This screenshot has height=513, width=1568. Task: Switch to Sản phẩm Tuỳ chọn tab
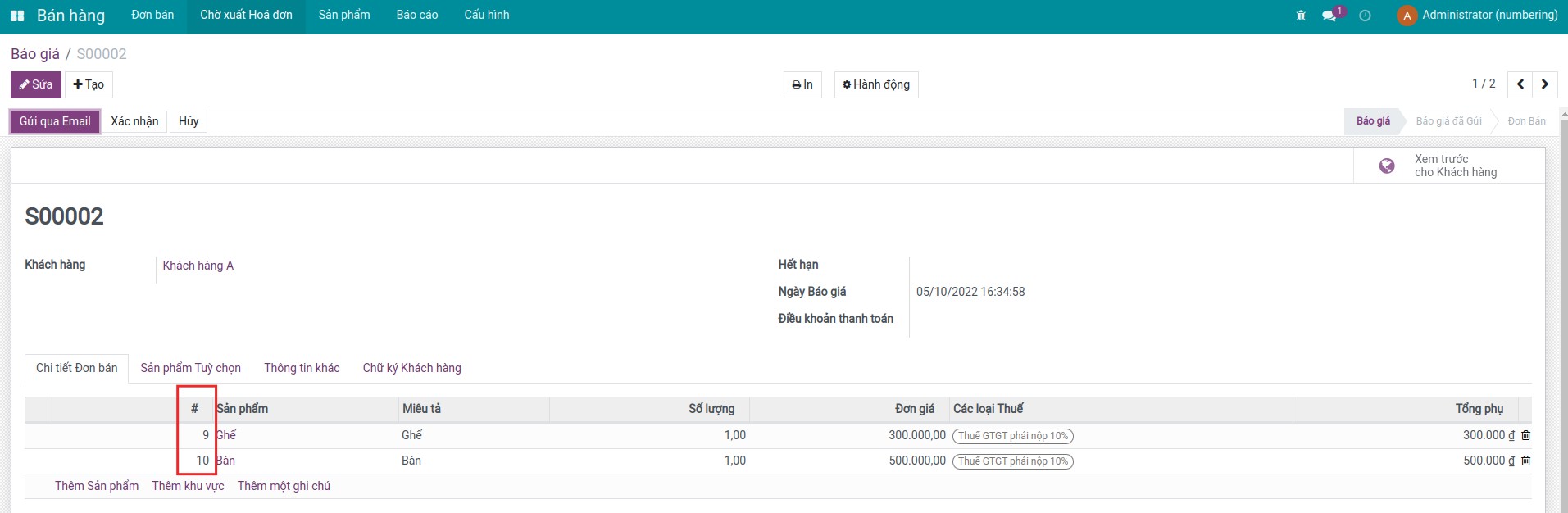click(190, 368)
